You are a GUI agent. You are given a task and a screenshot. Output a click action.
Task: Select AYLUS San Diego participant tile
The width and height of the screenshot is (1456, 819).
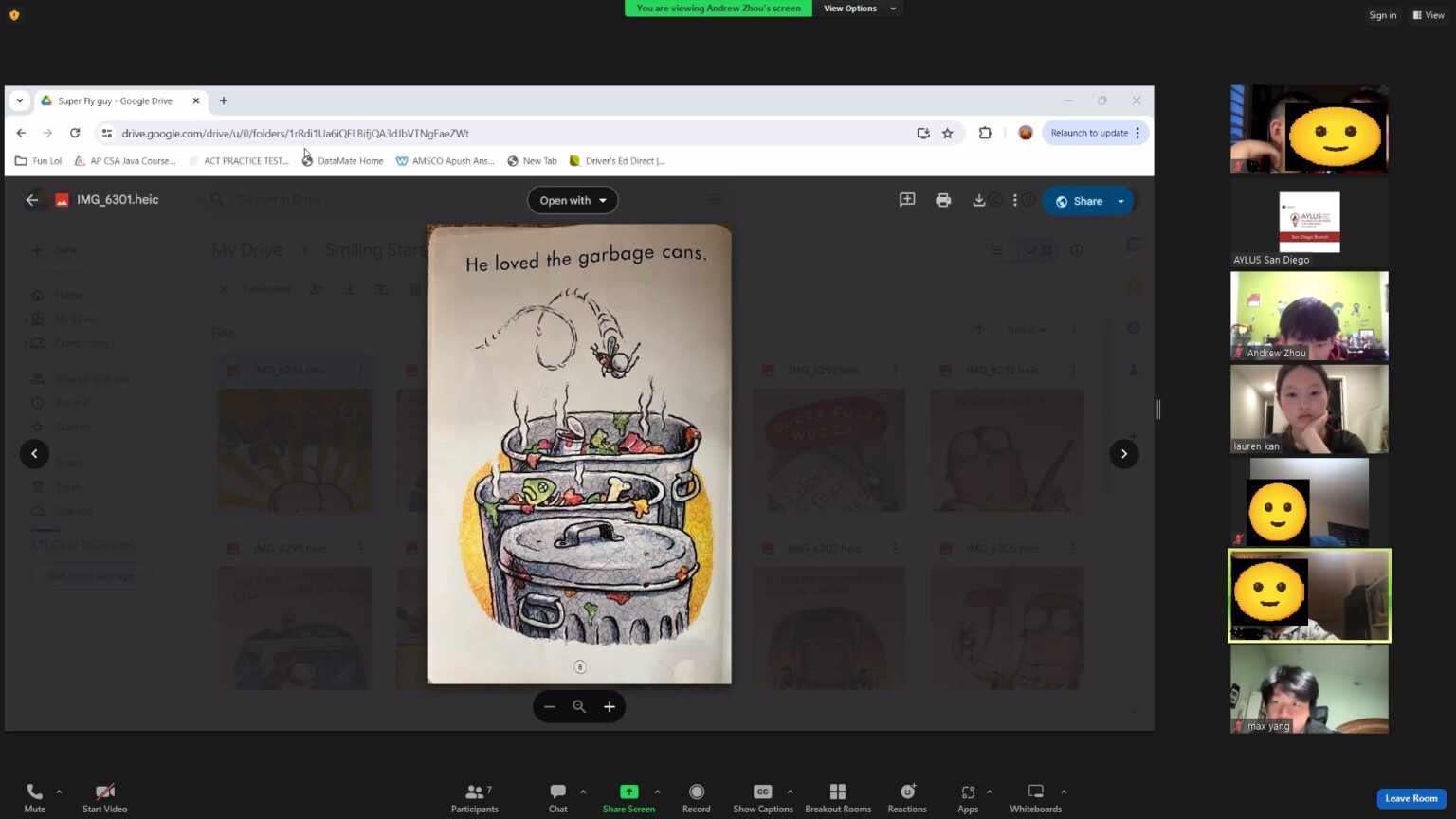tap(1309, 223)
